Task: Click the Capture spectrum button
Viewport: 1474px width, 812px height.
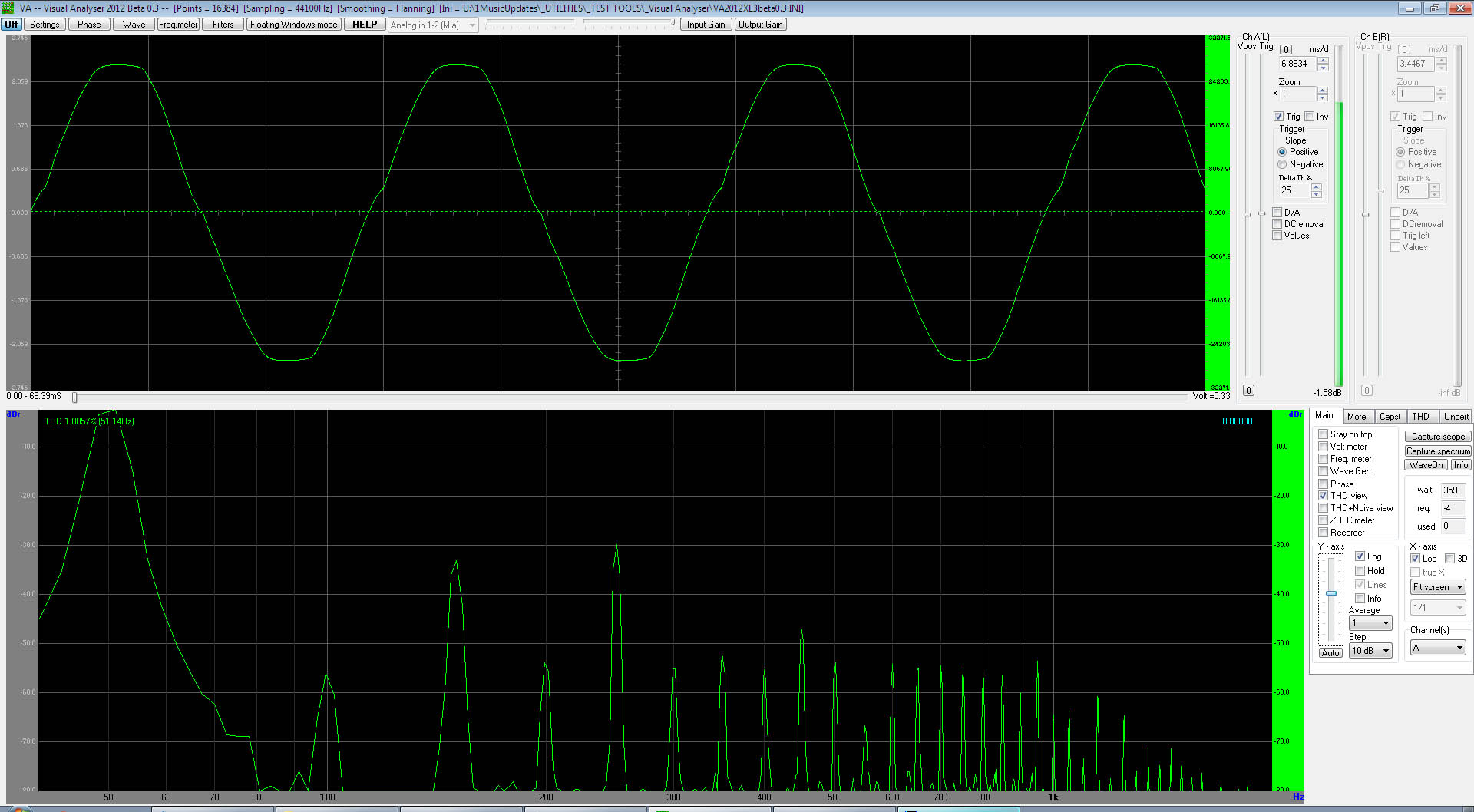Action: [x=1438, y=451]
